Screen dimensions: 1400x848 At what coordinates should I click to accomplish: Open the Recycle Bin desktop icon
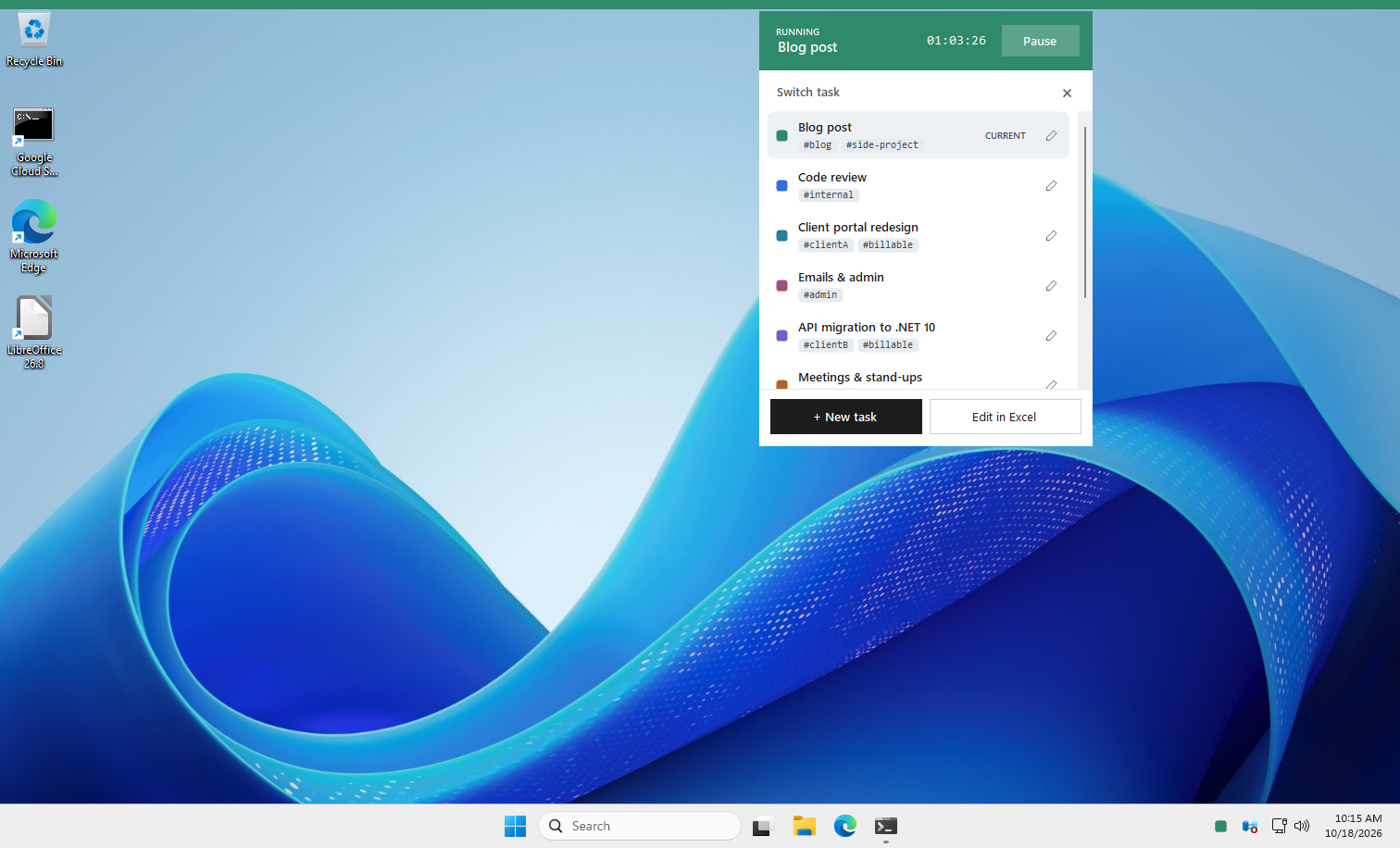point(34,41)
